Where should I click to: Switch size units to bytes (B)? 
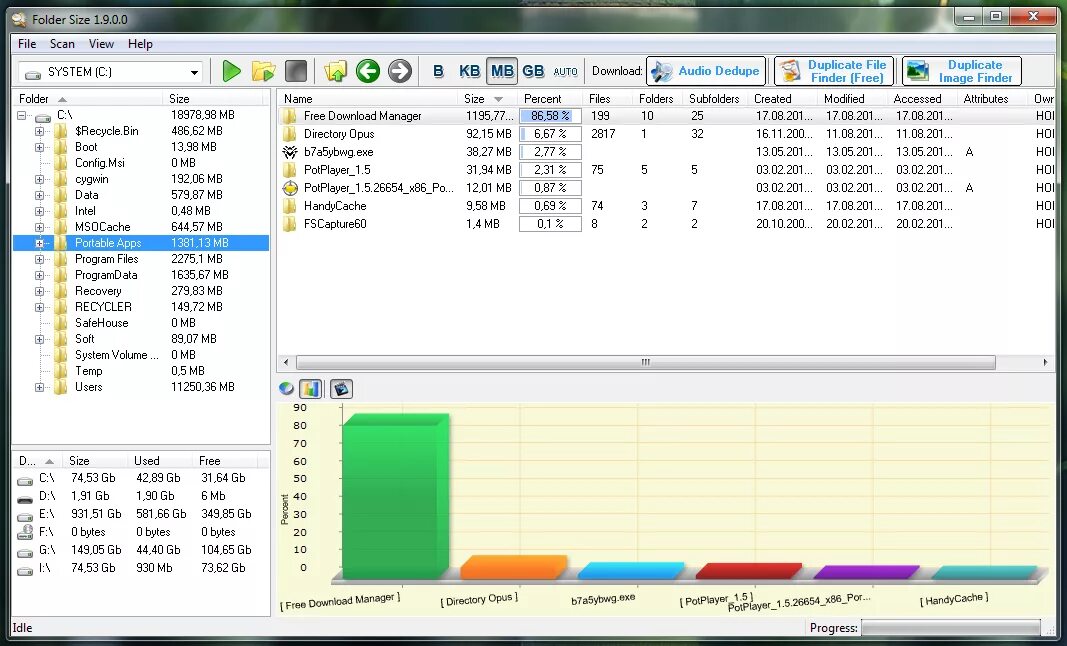(x=438, y=71)
